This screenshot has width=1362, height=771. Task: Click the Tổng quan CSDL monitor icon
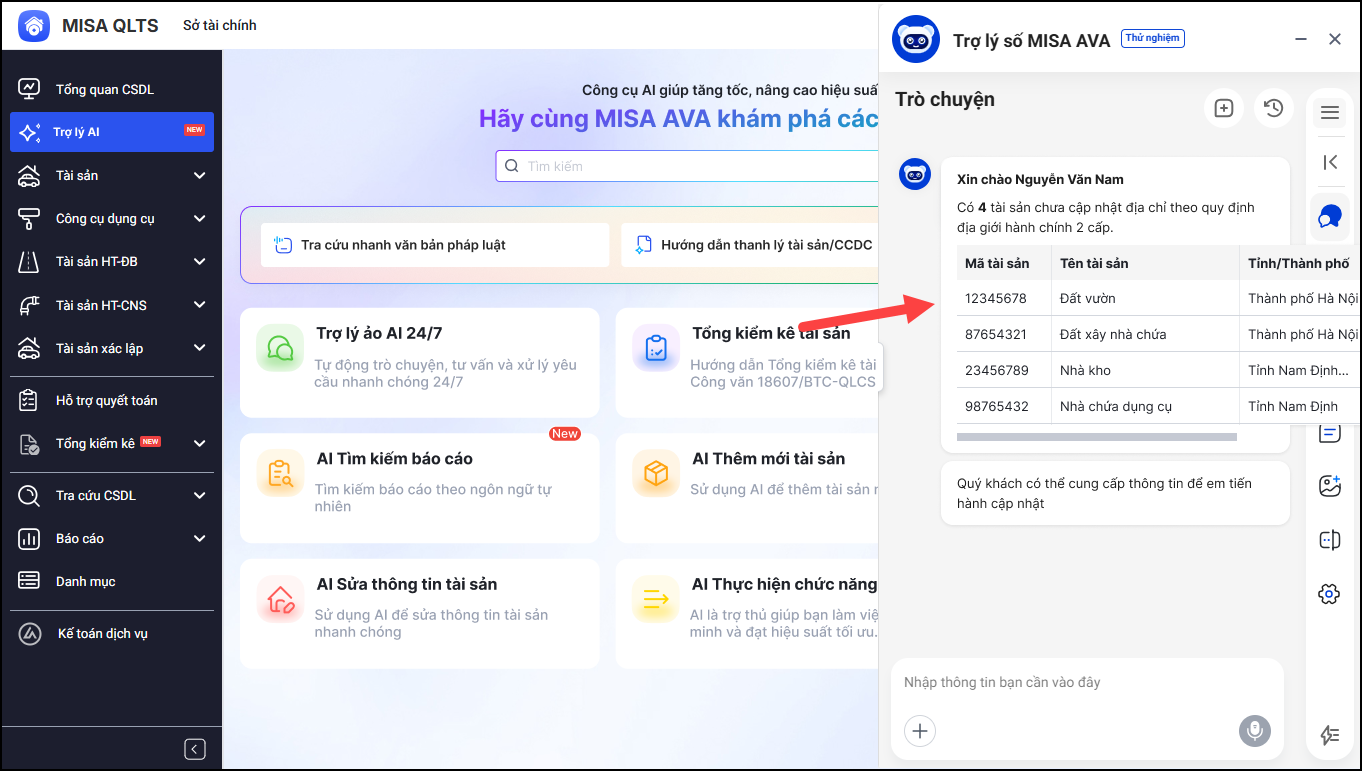(x=29, y=89)
